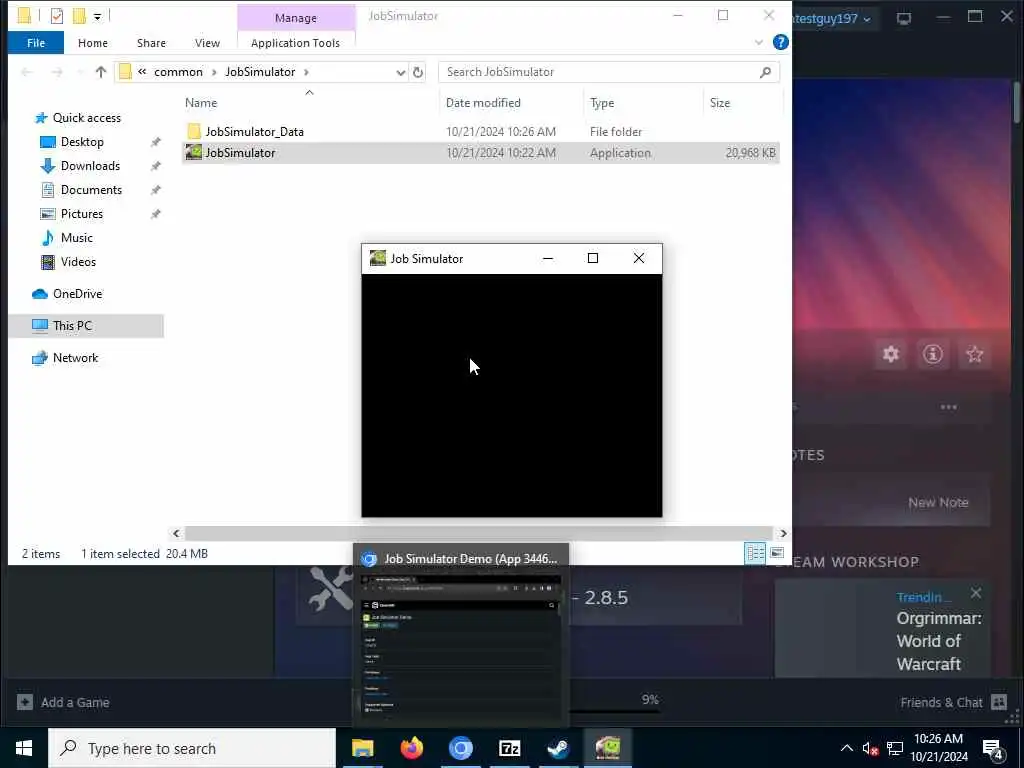The height and width of the screenshot is (768, 1024).
Task: Open the Steam three-dots options menu
Action: pos(948,408)
